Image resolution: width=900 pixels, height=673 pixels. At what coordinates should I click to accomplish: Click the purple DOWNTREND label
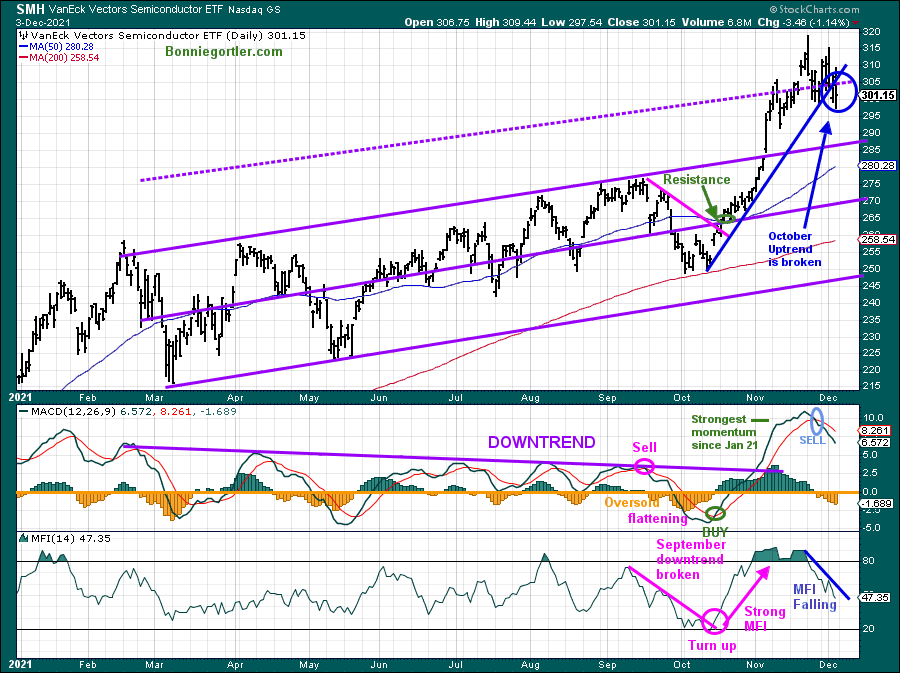pyautogui.click(x=541, y=442)
